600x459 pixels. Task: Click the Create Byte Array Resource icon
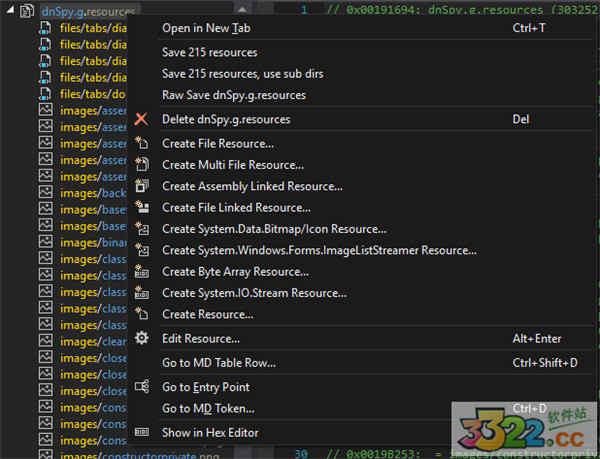pyautogui.click(x=142, y=272)
